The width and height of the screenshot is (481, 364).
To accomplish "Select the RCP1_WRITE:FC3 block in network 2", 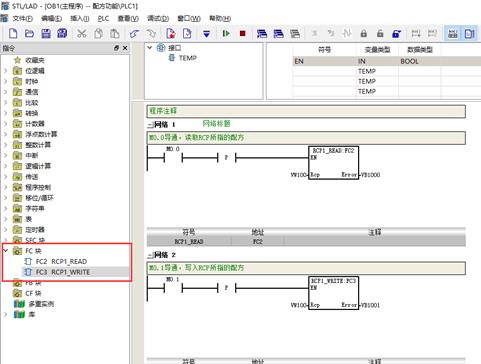I will click(334, 293).
